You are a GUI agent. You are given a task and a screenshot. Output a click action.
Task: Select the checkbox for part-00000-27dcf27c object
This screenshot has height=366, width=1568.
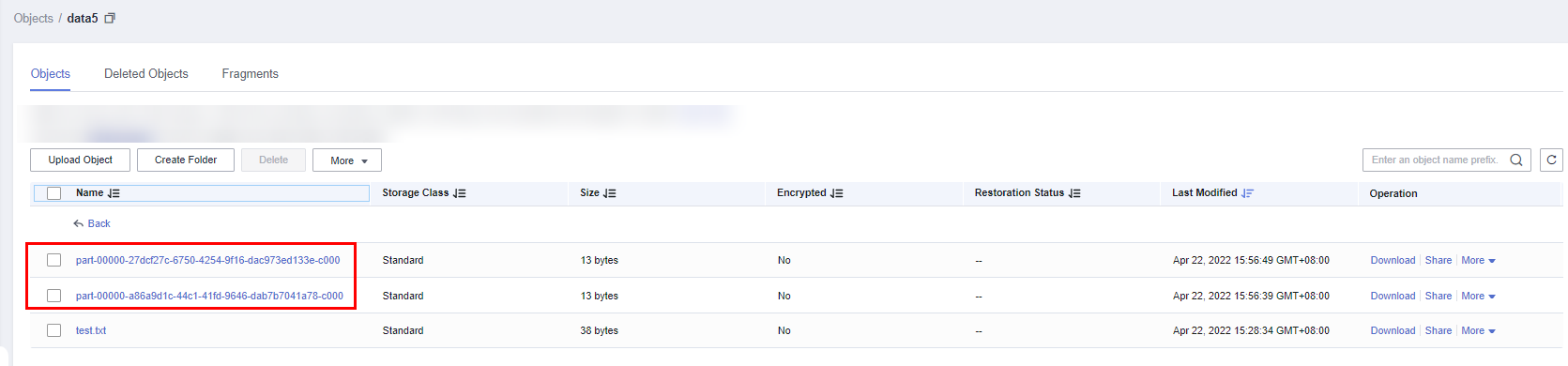54,260
